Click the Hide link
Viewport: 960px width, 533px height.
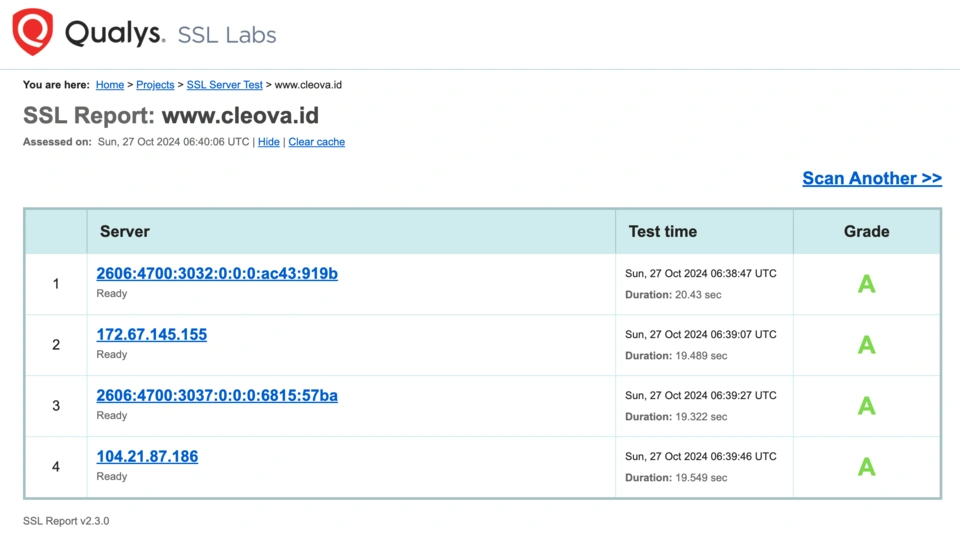click(269, 142)
